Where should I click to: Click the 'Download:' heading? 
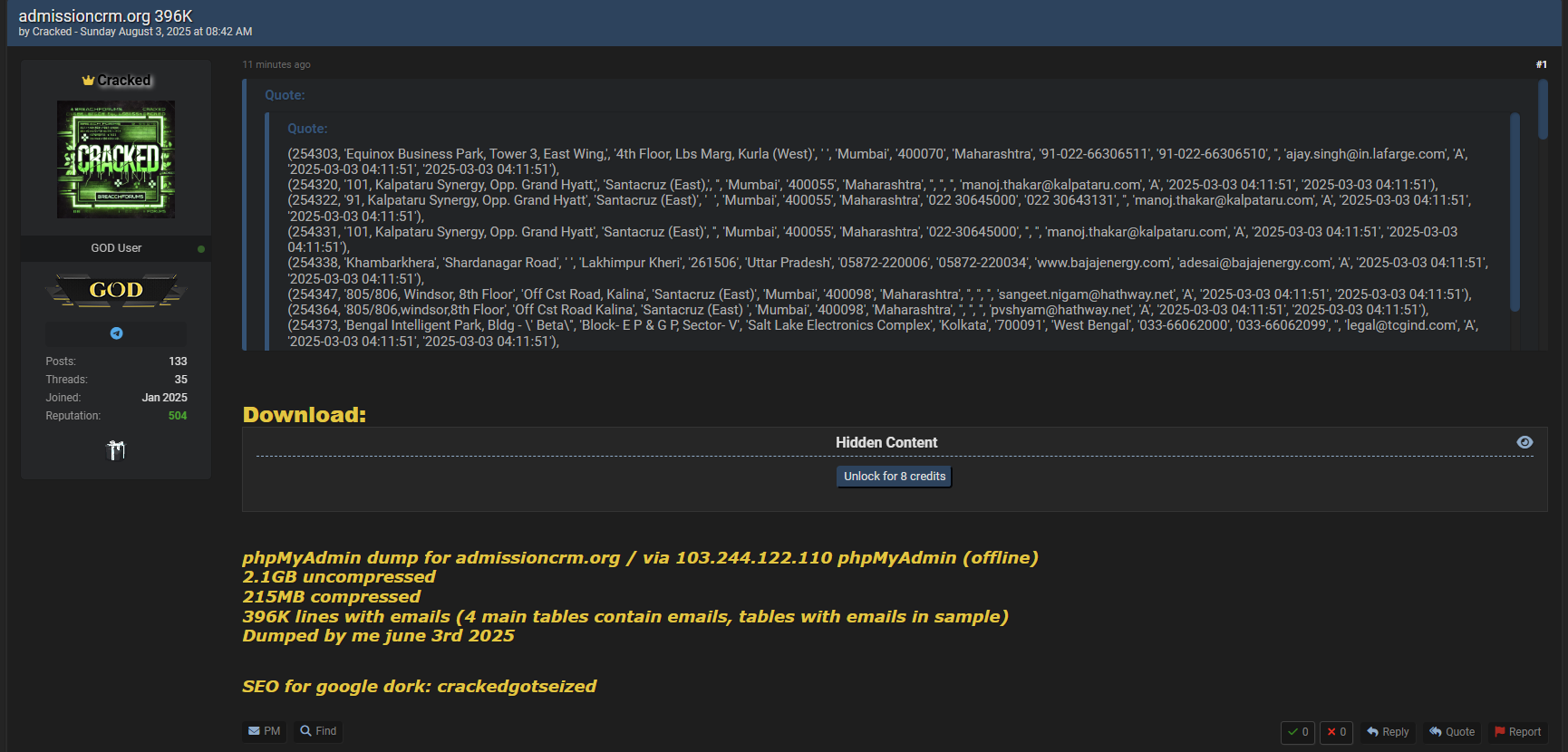click(x=305, y=415)
